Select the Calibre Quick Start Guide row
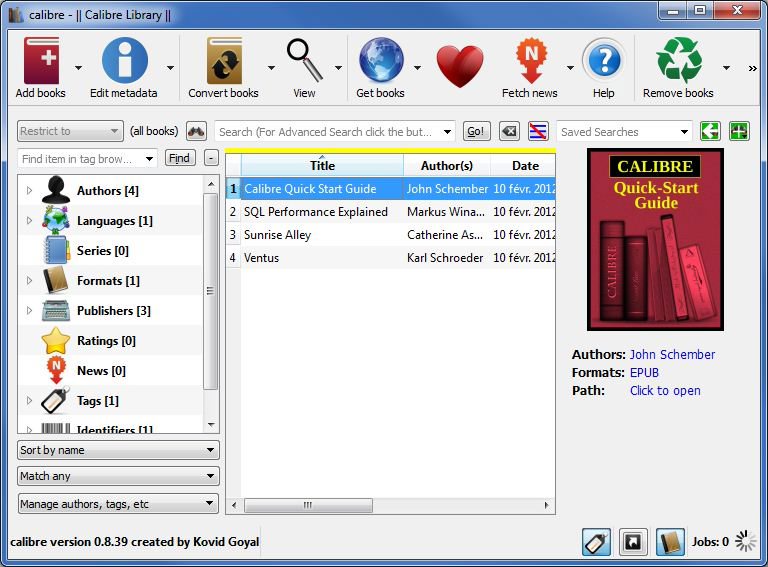Screen dimensions: 768x567 tap(390, 189)
